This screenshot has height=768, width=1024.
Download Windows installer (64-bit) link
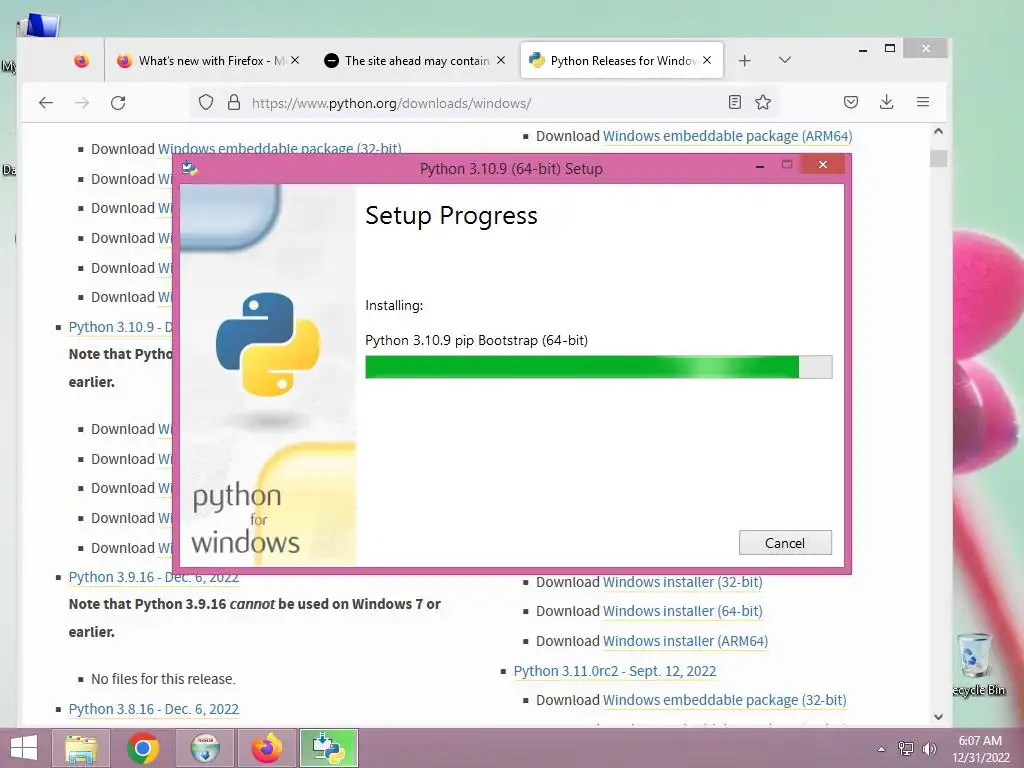[682, 611]
